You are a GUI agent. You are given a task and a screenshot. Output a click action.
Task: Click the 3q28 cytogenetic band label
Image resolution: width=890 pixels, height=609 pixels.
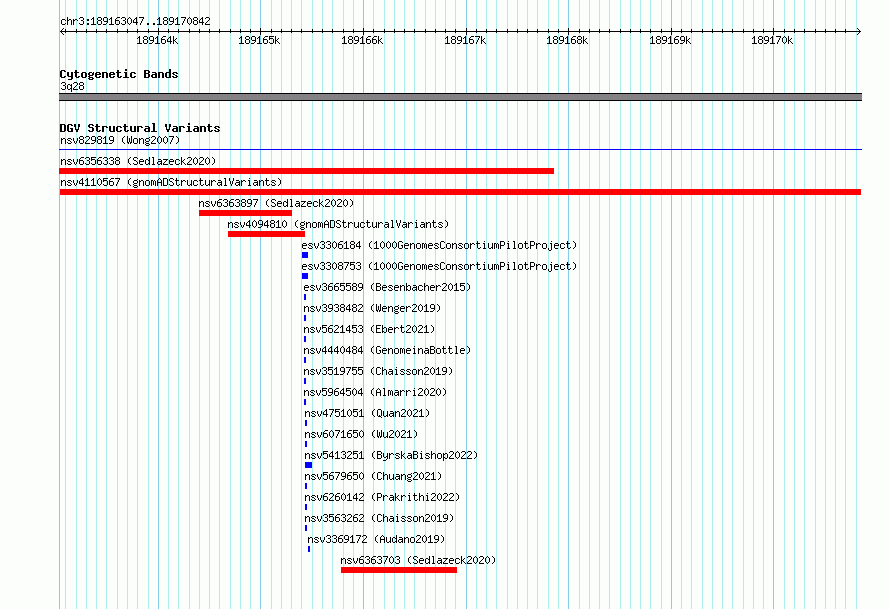[72, 86]
